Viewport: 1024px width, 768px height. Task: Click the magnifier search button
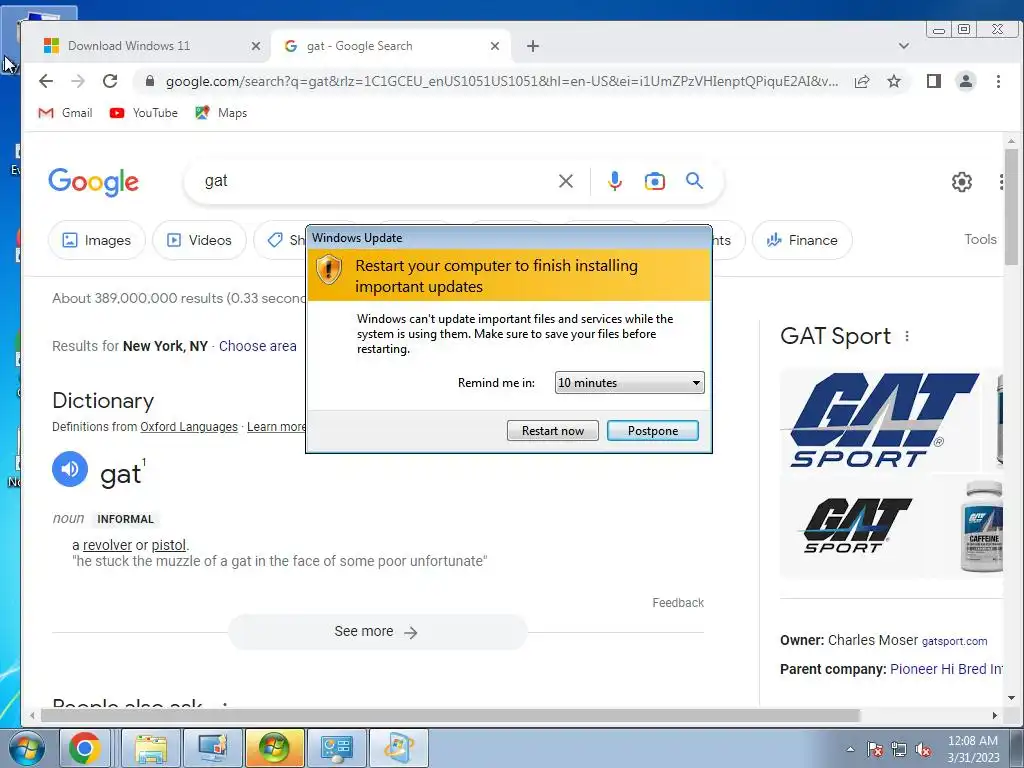694,181
